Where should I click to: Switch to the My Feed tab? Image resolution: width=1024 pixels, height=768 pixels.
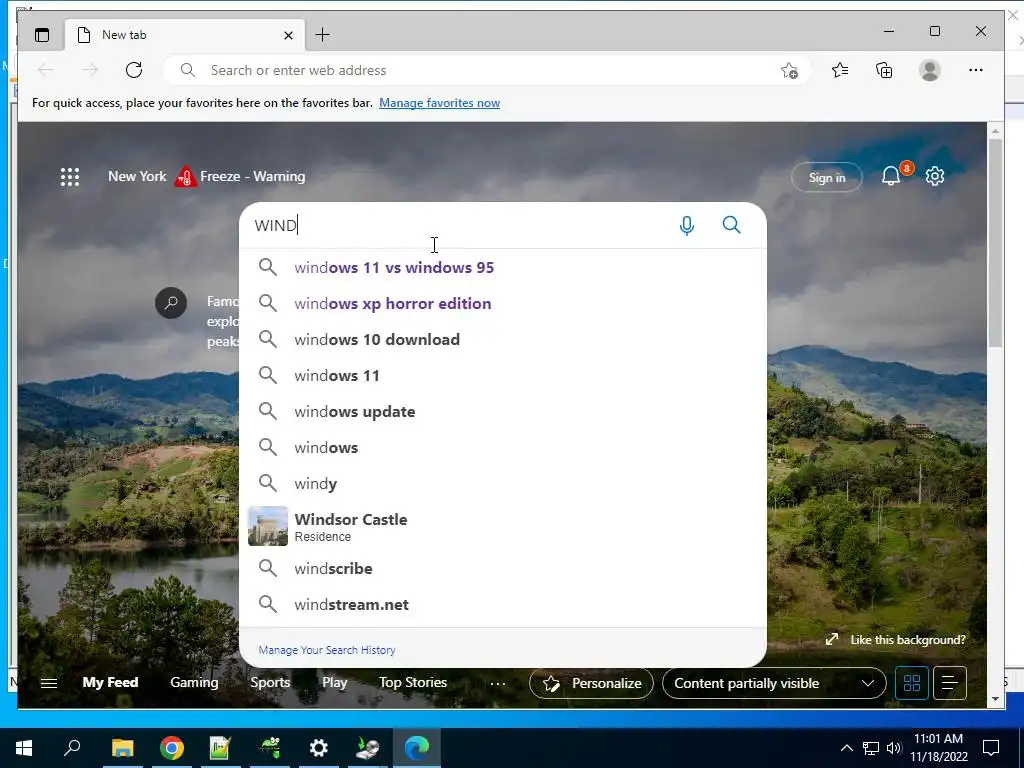(x=110, y=682)
